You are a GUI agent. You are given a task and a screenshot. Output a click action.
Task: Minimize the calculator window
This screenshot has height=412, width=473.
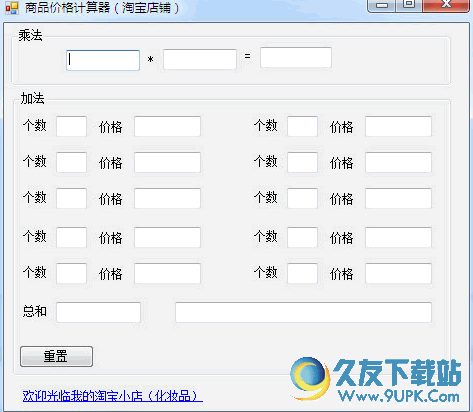[382, 5]
